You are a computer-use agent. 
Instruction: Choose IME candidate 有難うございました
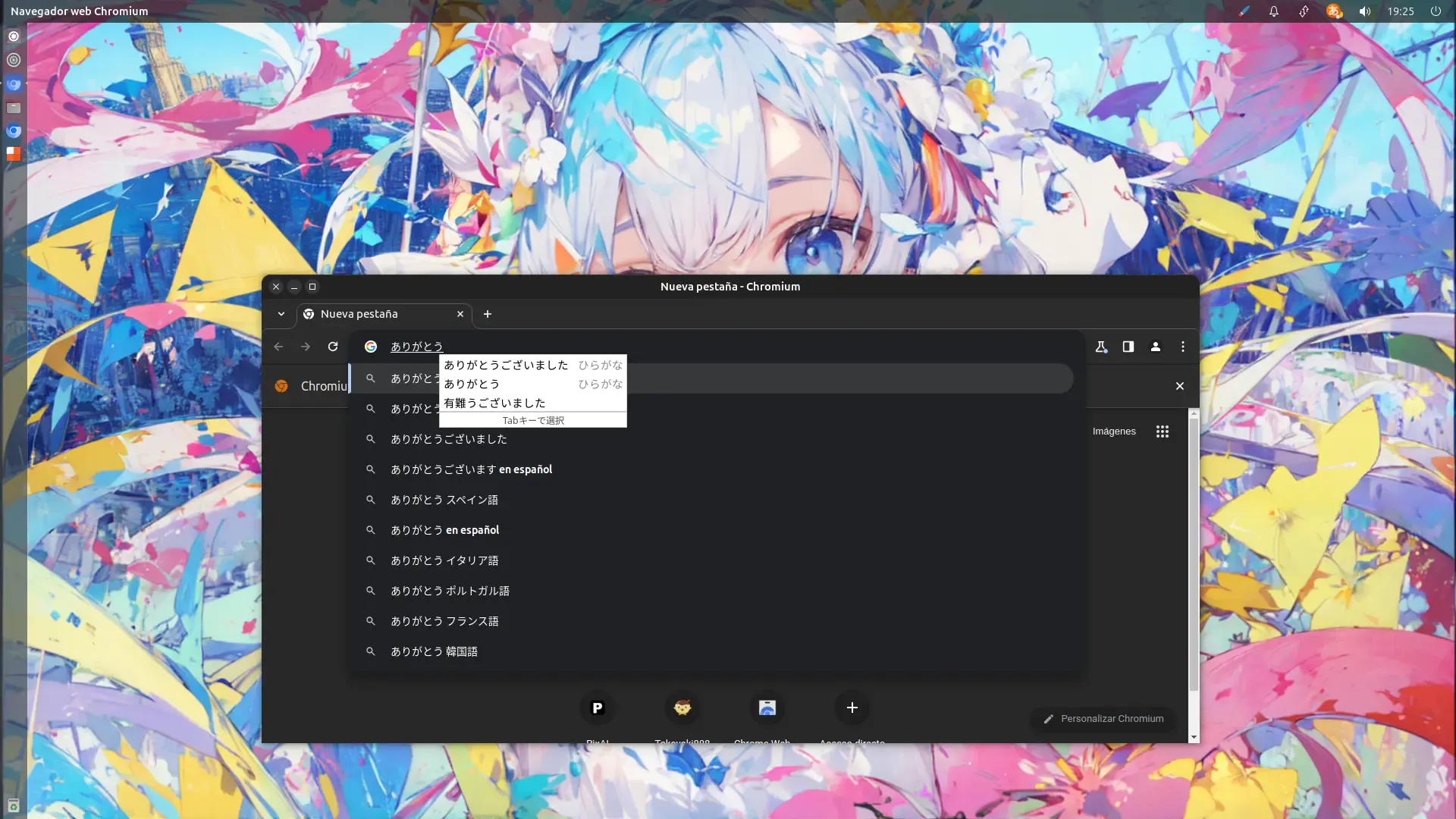tap(494, 403)
